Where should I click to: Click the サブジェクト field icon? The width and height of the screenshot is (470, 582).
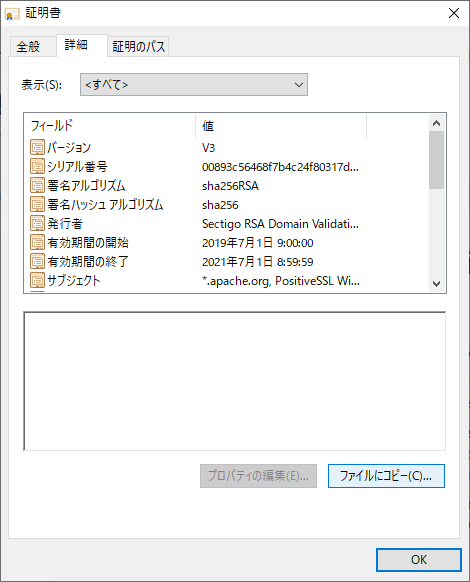pos(37,280)
